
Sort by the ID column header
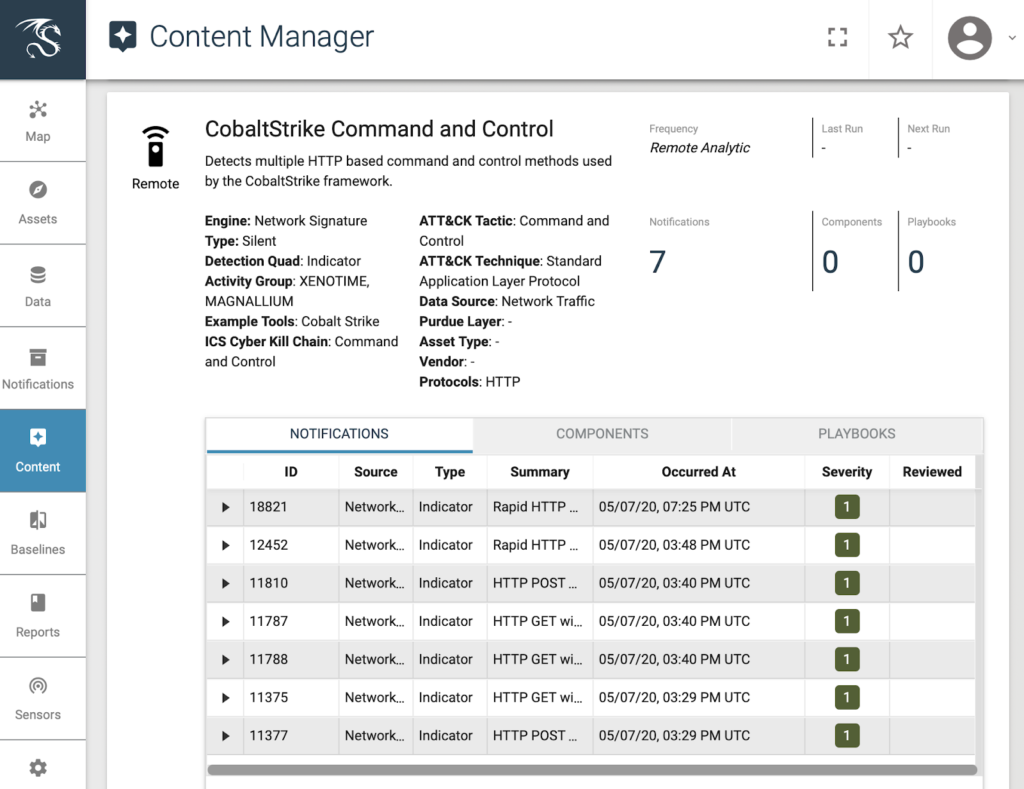pyautogui.click(x=291, y=472)
